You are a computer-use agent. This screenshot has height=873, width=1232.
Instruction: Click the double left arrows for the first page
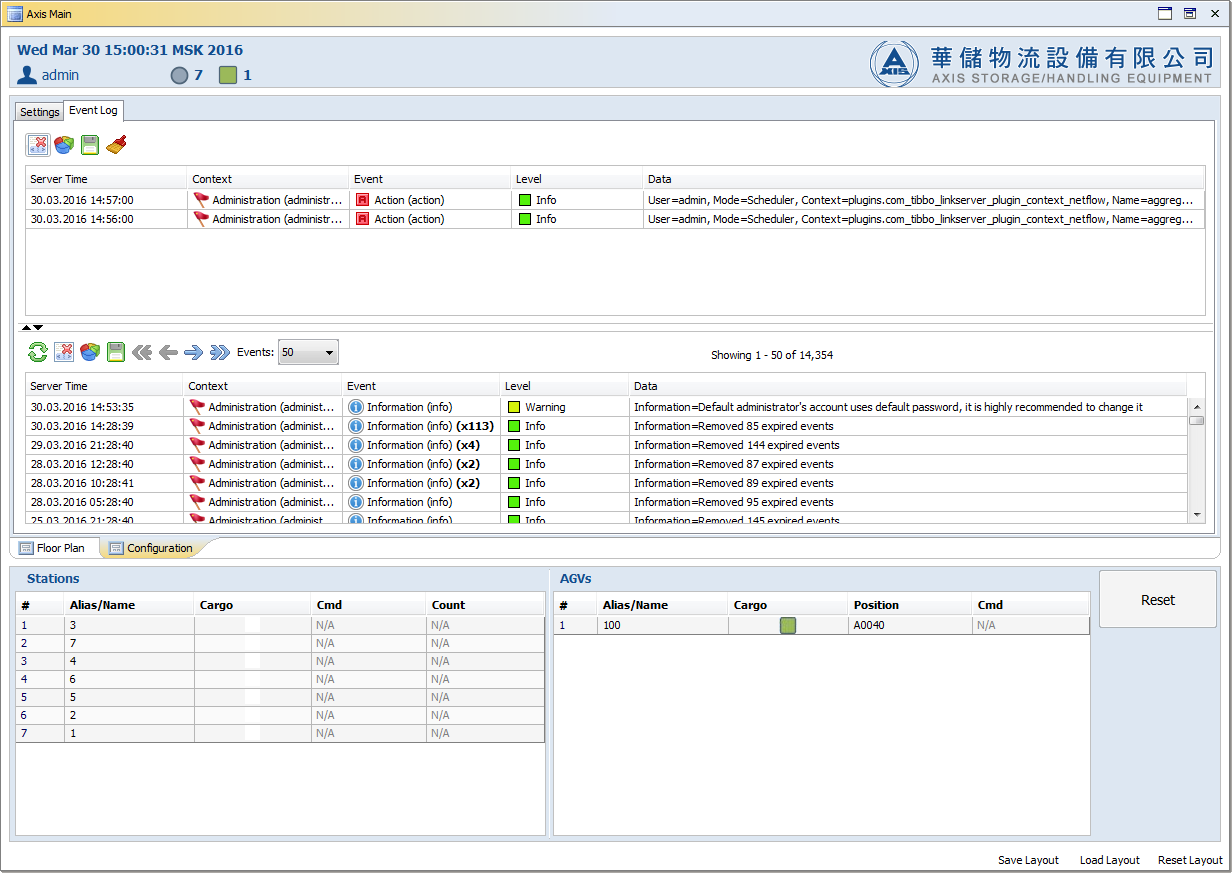point(142,352)
